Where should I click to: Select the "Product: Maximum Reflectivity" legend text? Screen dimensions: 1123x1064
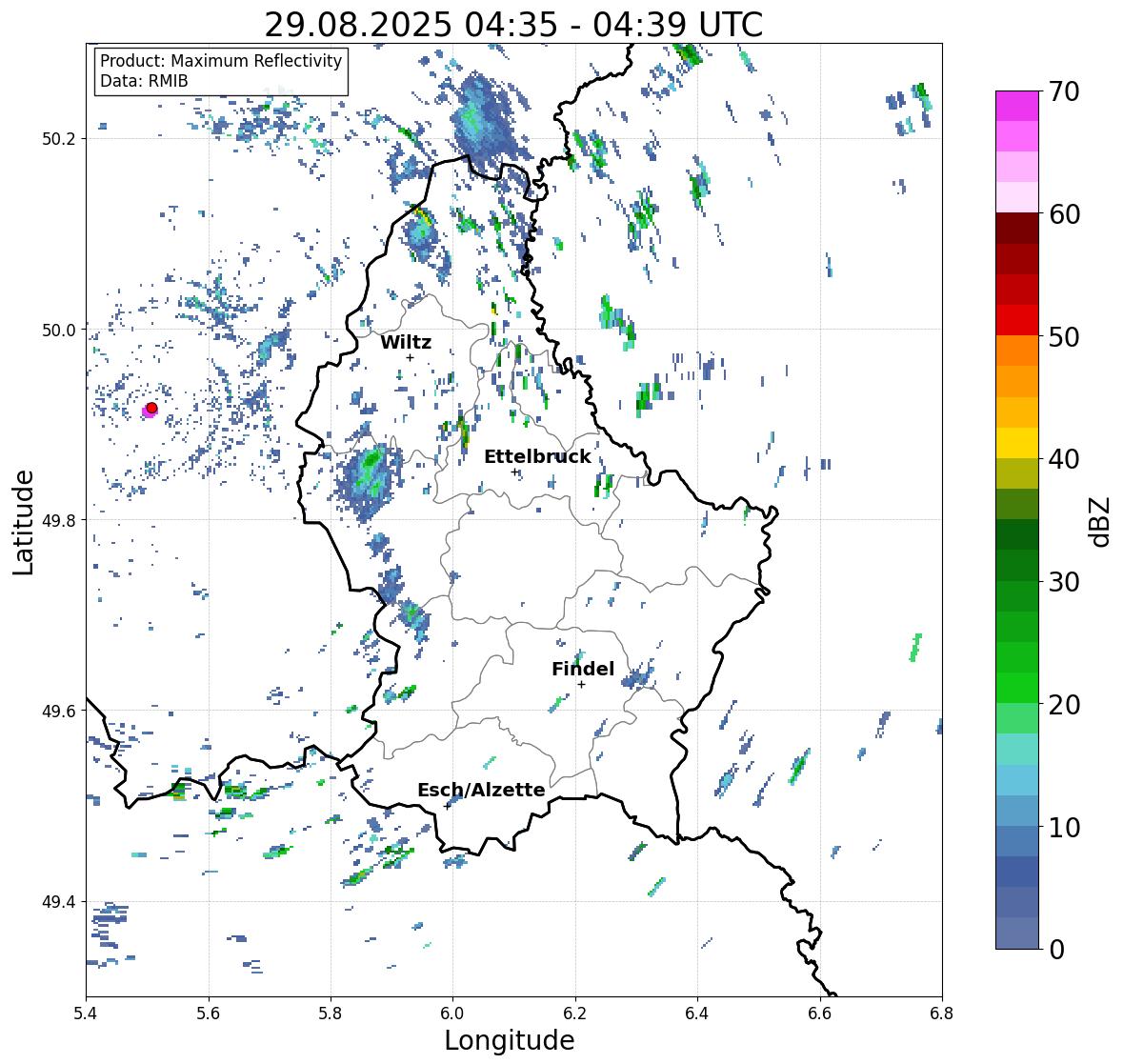pyautogui.click(x=221, y=61)
